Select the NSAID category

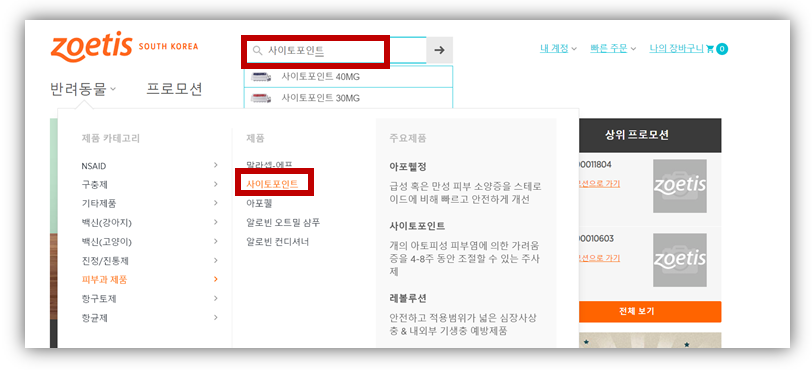pyautogui.click(x=94, y=166)
